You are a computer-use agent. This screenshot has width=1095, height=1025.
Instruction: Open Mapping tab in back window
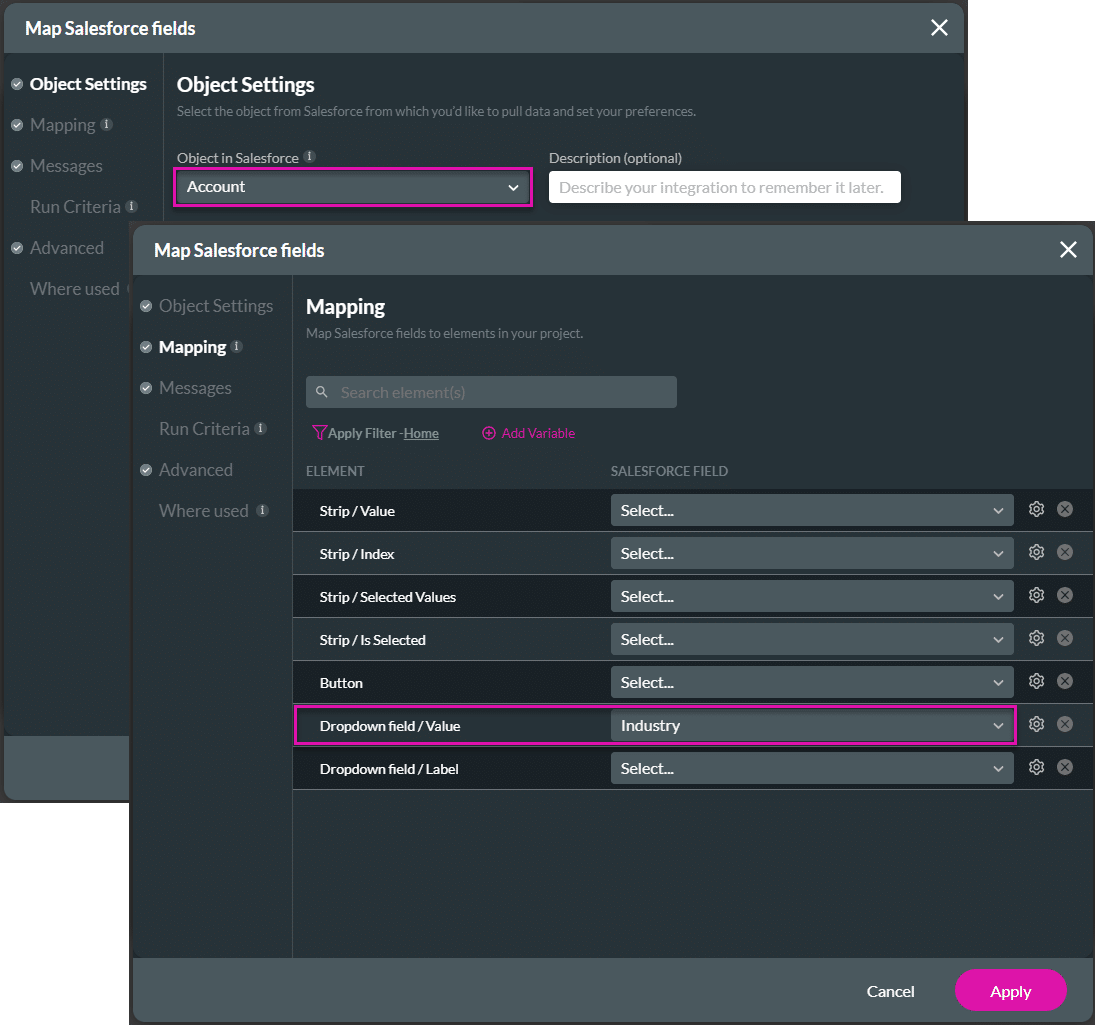pyautogui.click(x=63, y=125)
